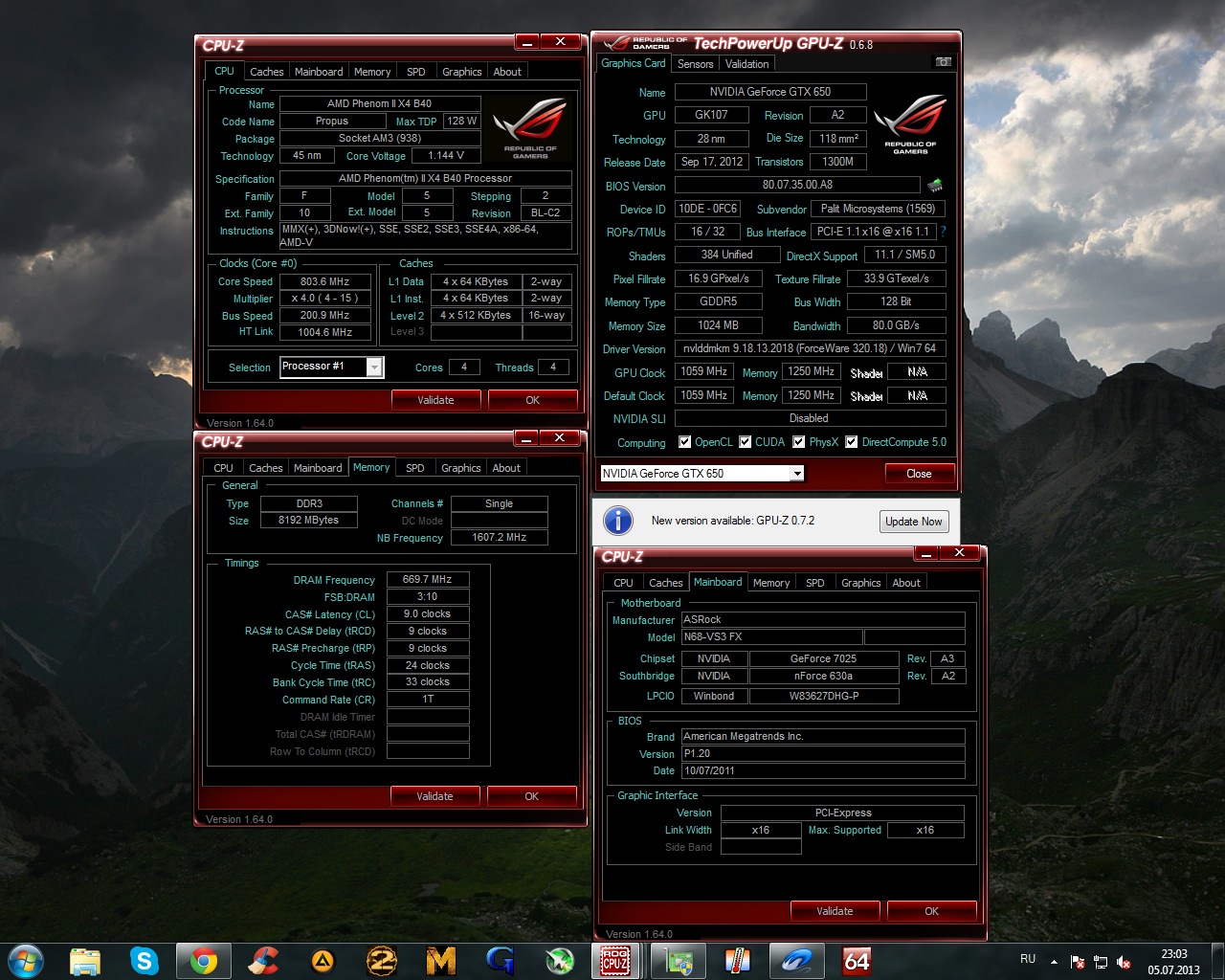The height and width of the screenshot is (980, 1225).
Task: Switch to the Sensors tab in GPU-Z
Action: click(695, 64)
